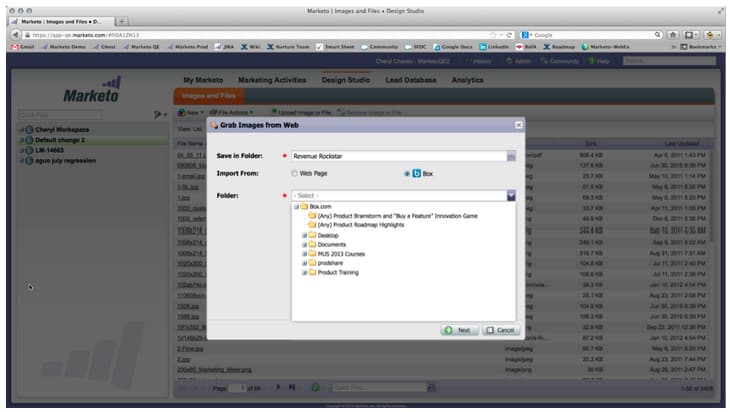Open the Marketing Activities tab
The width and height of the screenshot is (730, 412).
[272, 80]
